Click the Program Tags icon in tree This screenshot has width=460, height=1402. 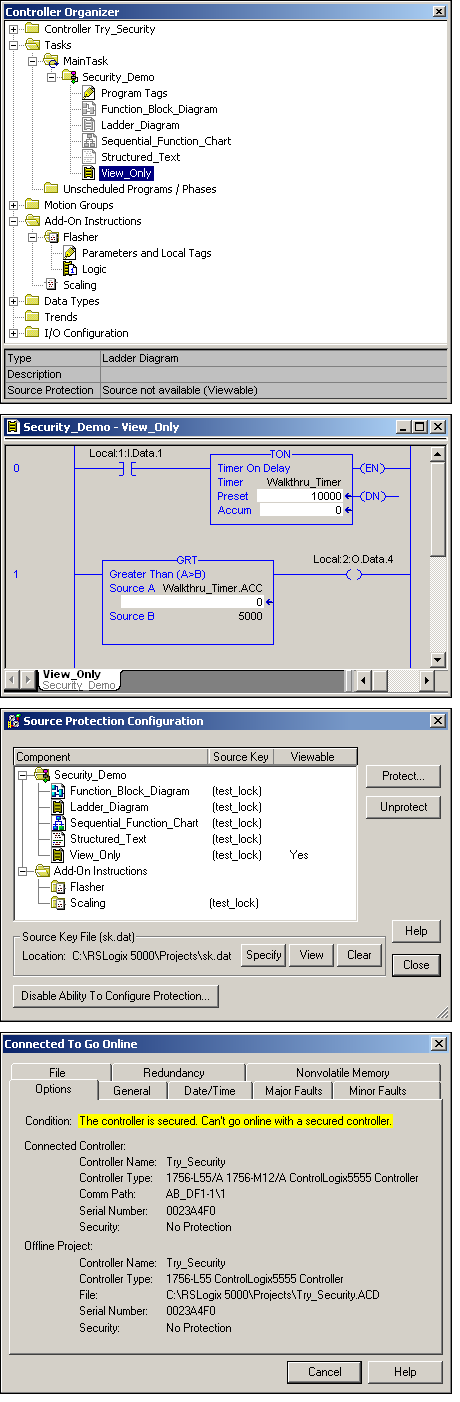click(x=89, y=93)
